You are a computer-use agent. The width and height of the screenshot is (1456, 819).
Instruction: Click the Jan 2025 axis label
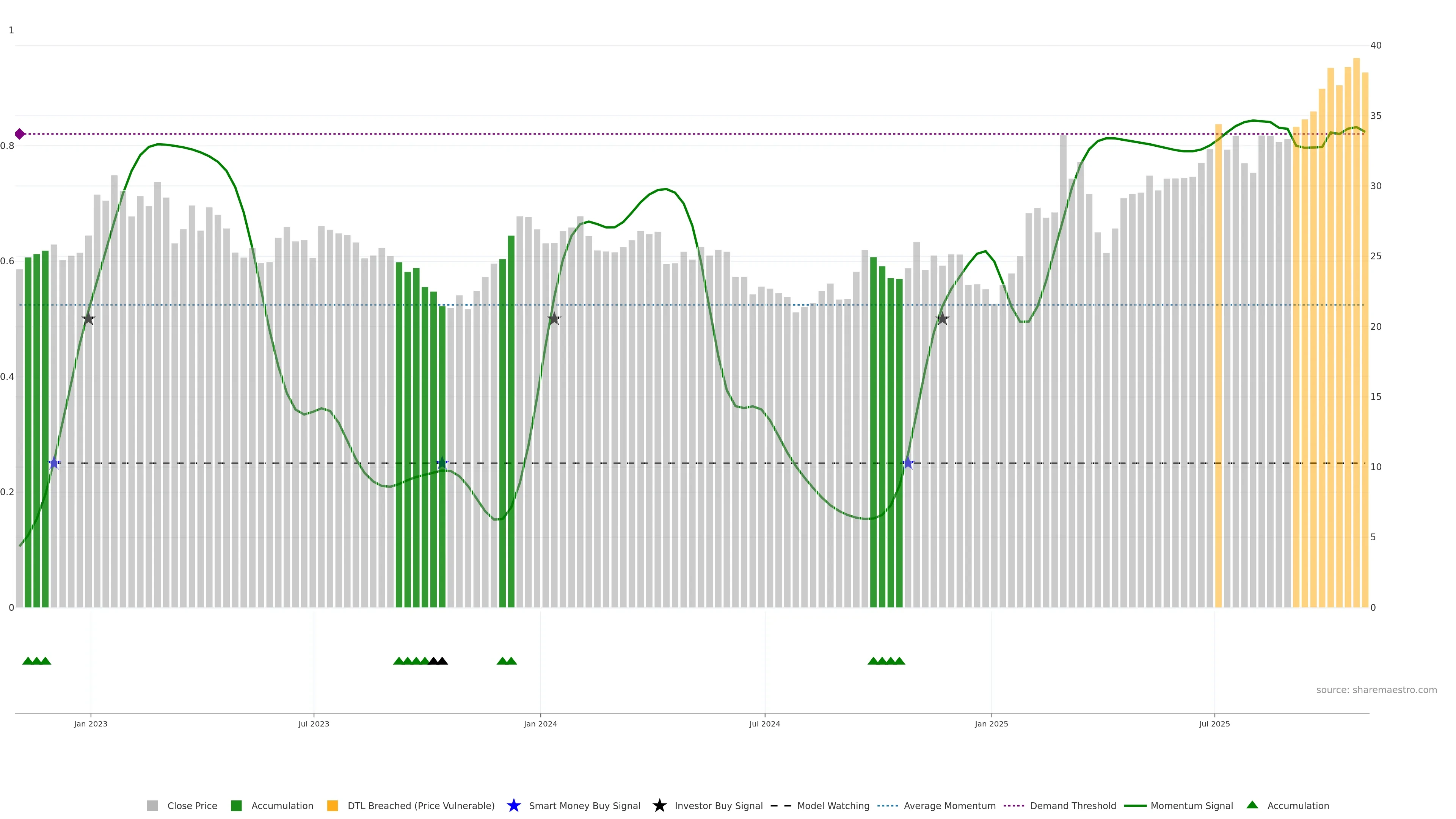tap(991, 724)
